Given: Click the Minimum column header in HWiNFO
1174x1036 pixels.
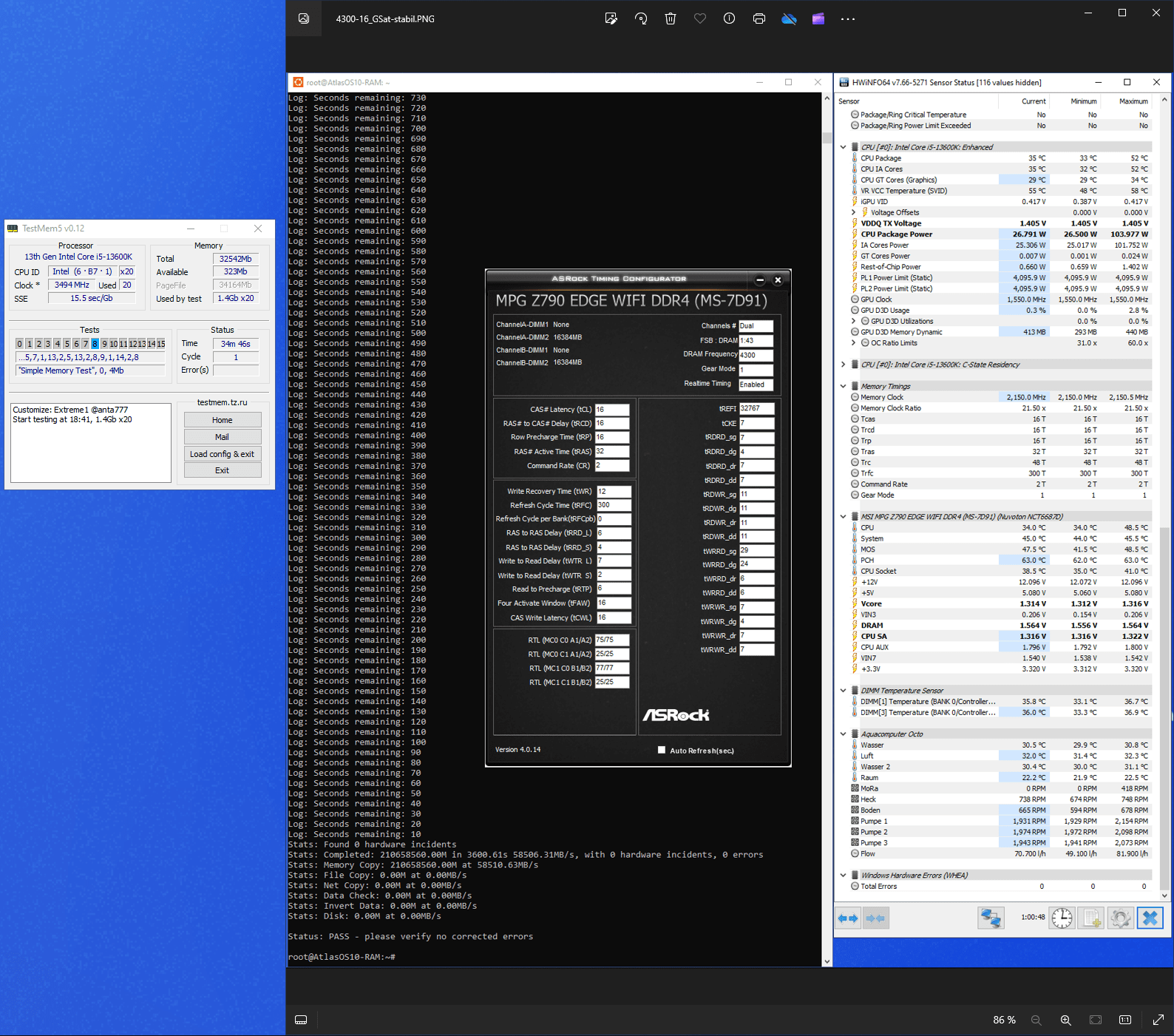Looking at the screenshot, I should tap(1076, 101).
